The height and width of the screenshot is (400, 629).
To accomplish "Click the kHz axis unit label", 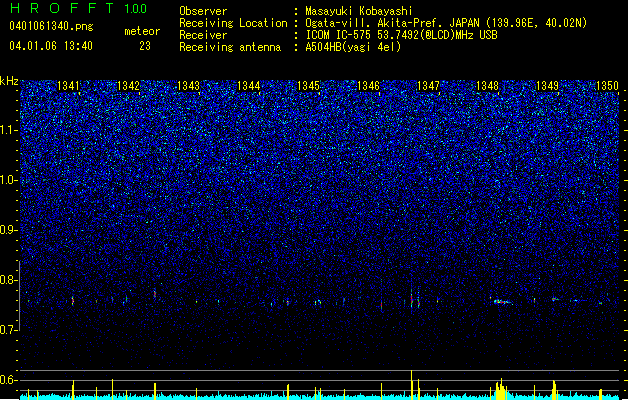I will [x=9, y=81].
